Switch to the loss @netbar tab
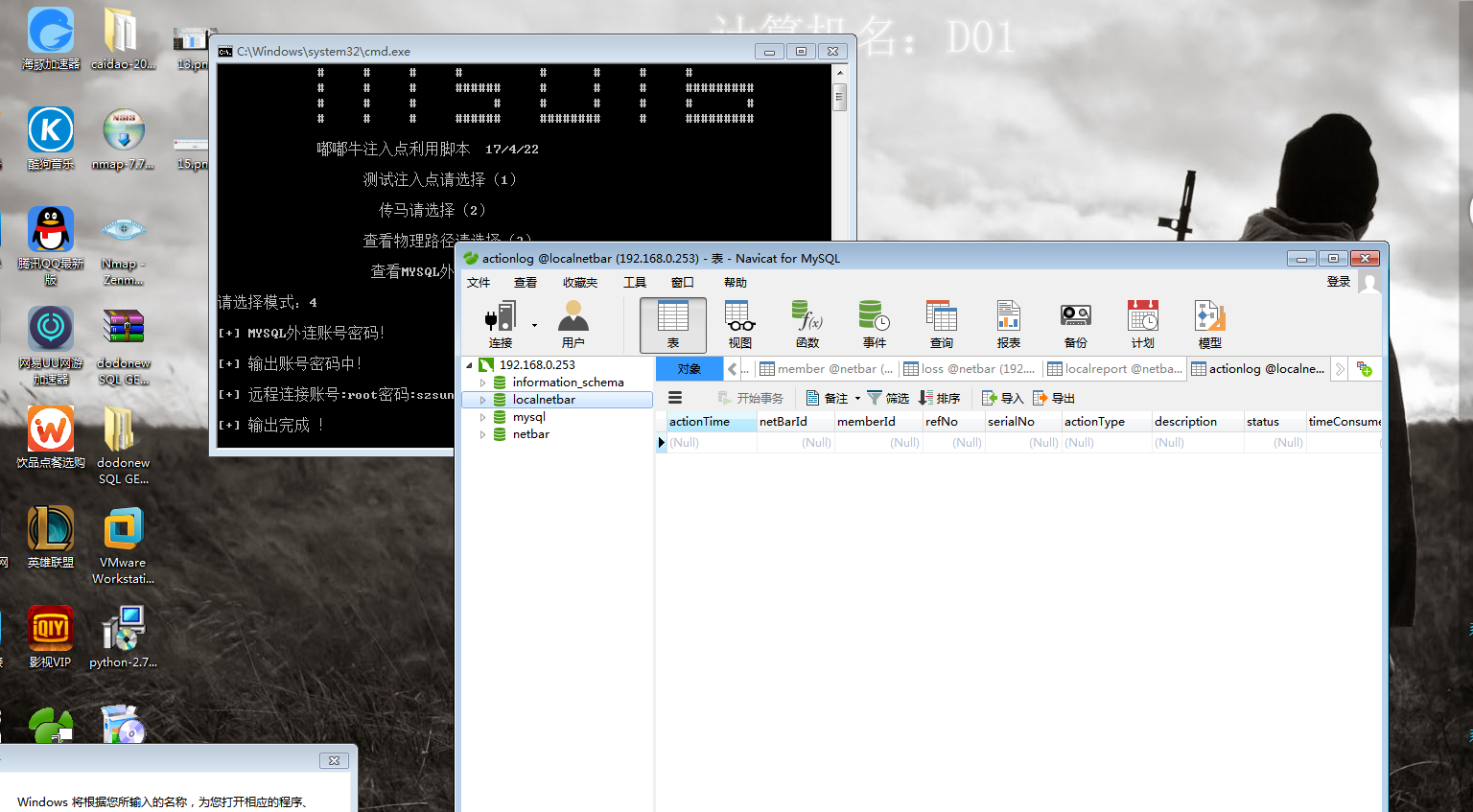1473x812 pixels. 970,369
